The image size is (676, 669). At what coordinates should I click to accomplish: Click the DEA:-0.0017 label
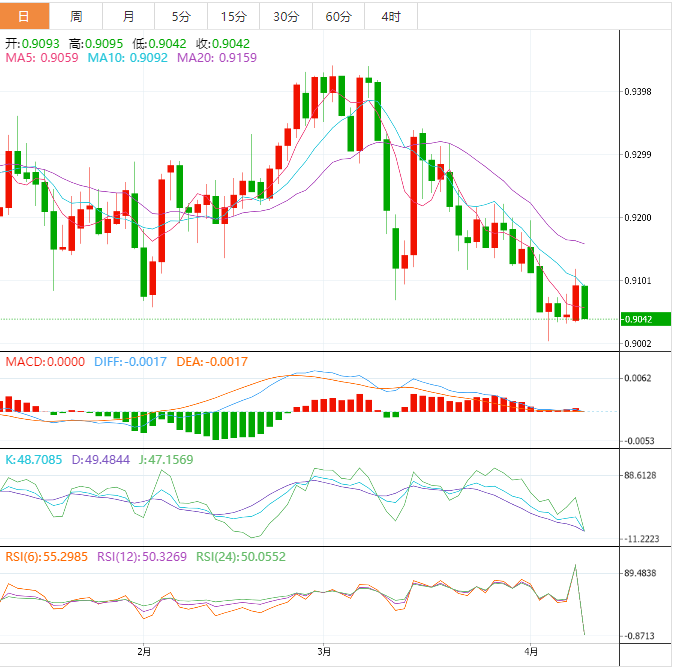pyautogui.click(x=212, y=362)
